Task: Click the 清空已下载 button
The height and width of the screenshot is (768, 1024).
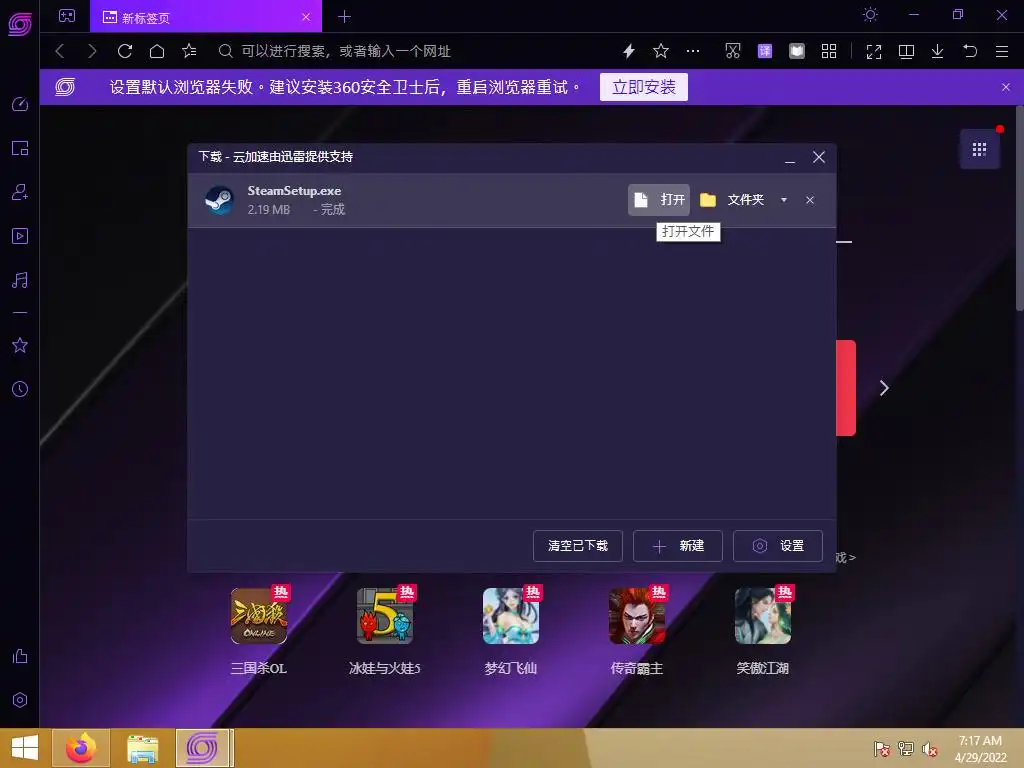Action: tap(577, 545)
